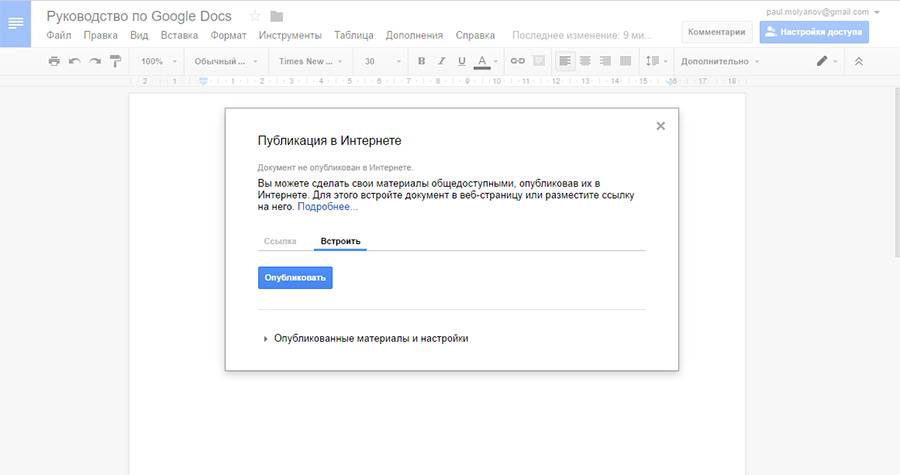The height and width of the screenshot is (475, 900).
Task: Click the Print icon in toolbar
Action: [x=54, y=61]
